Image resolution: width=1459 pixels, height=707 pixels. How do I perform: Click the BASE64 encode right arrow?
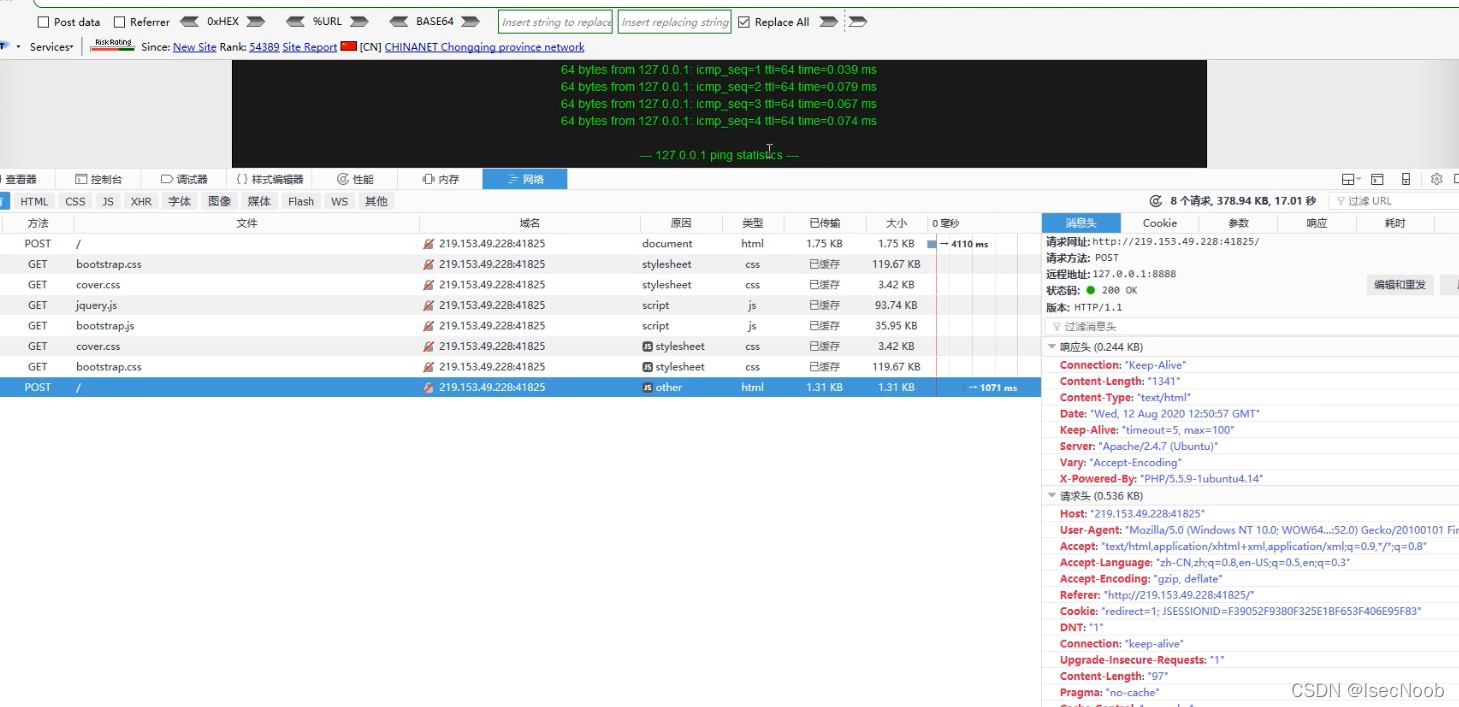pos(470,21)
